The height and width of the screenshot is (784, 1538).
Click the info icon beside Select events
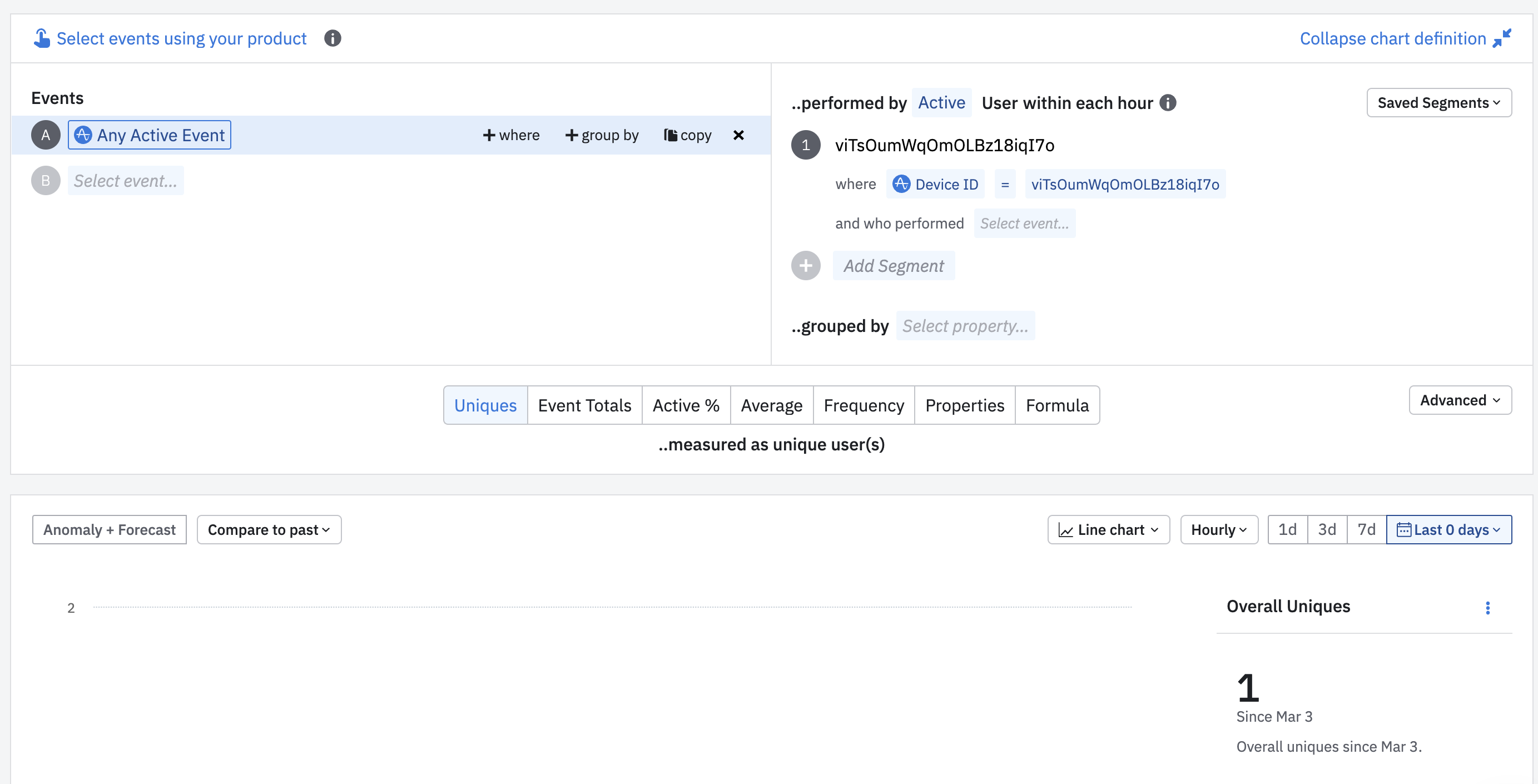tap(333, 38)
